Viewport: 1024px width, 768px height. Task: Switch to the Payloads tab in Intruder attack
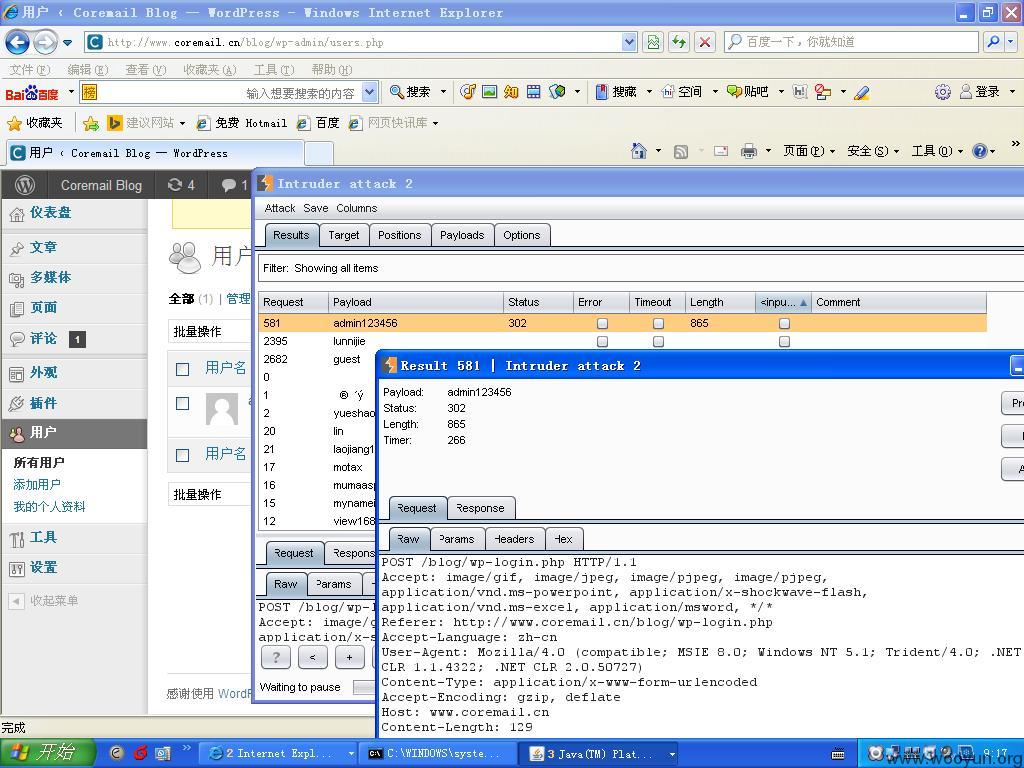point(462,235)
